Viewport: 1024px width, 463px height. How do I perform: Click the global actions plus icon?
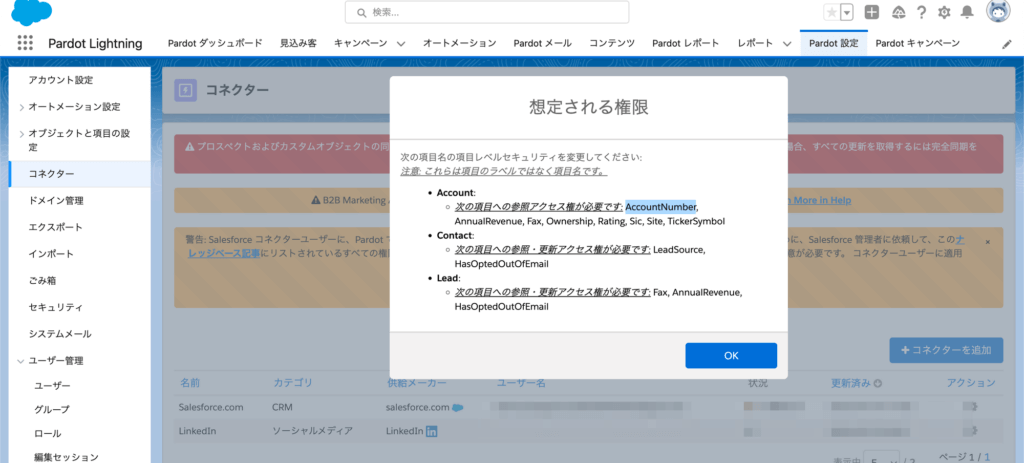(x=872, y=12)
